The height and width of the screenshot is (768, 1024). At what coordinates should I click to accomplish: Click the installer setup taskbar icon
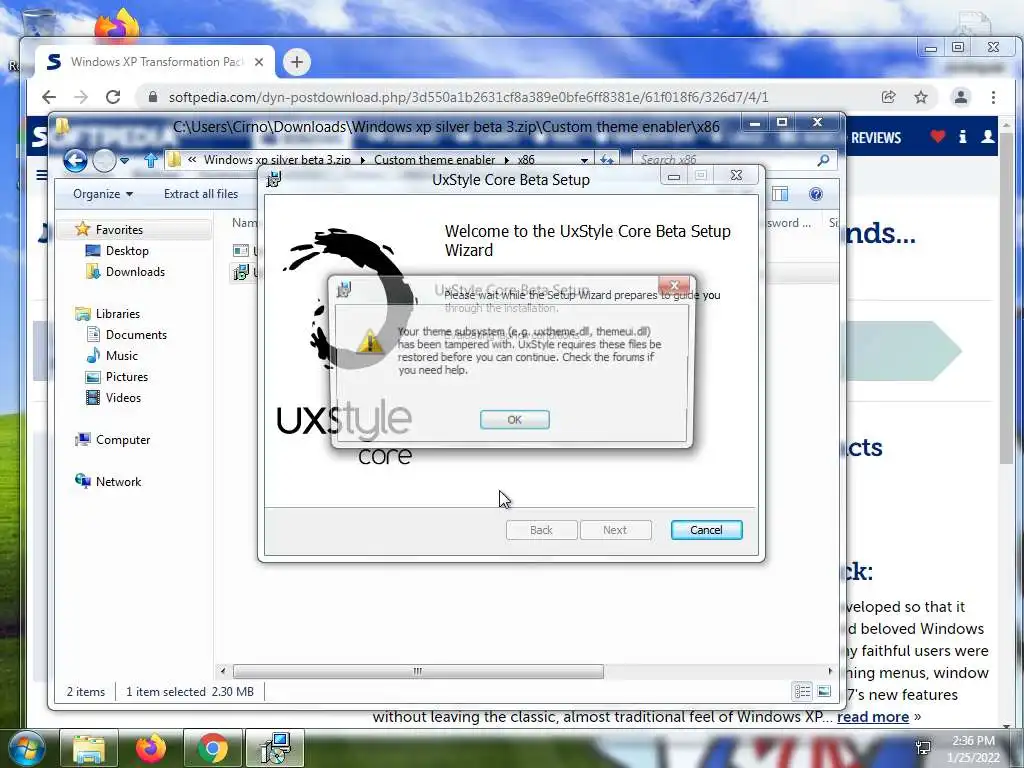click(x=275, y=748)
